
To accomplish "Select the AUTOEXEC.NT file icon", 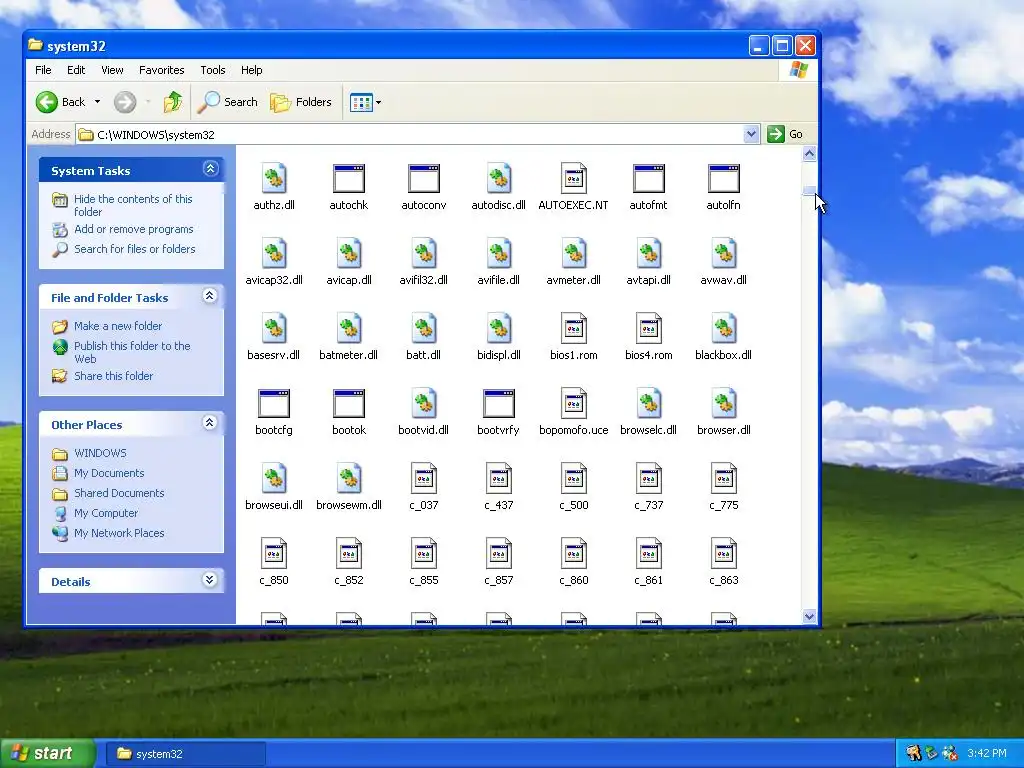I will [x=573, y=178].
